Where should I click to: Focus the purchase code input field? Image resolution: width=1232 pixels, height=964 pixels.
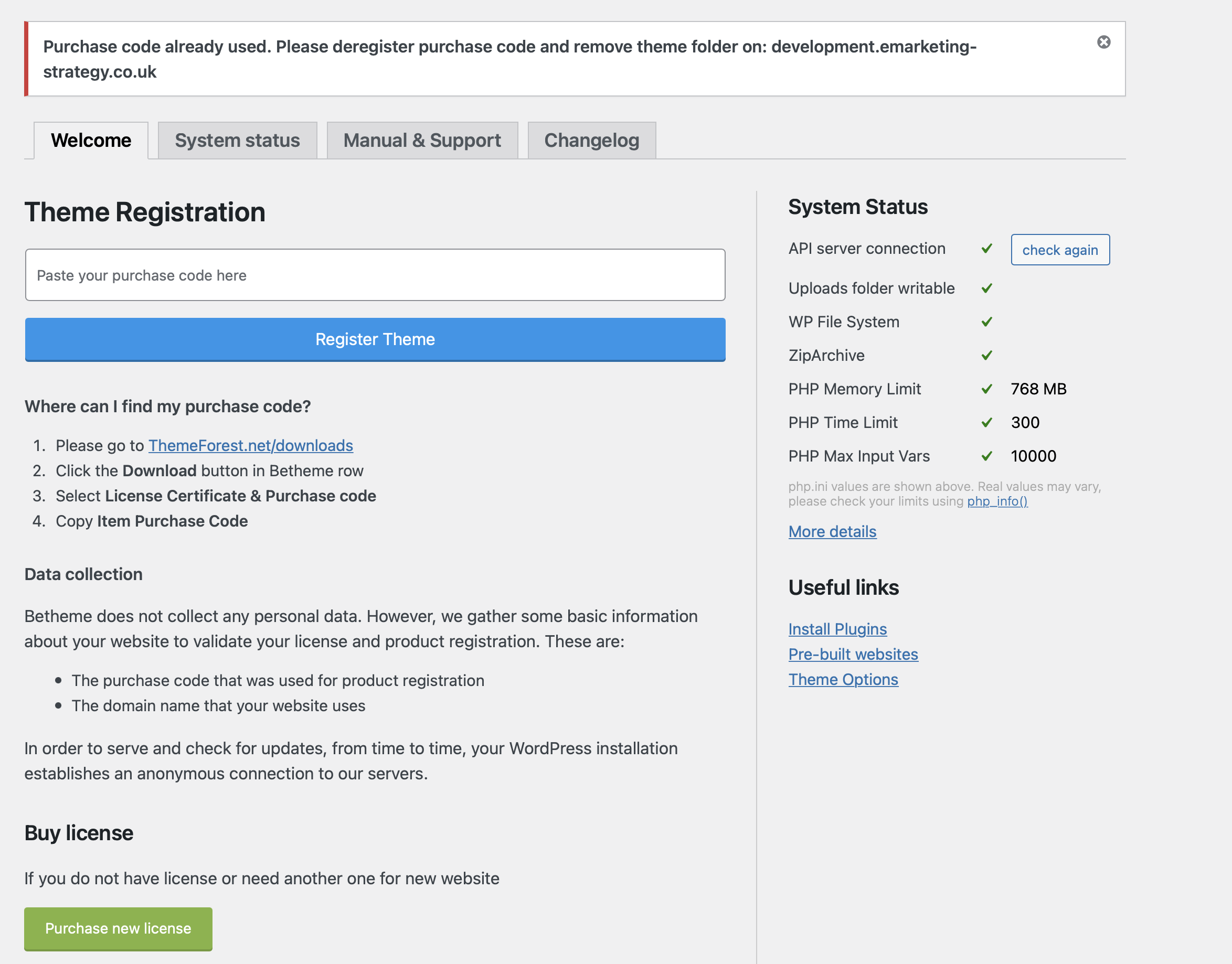(375, 275)
